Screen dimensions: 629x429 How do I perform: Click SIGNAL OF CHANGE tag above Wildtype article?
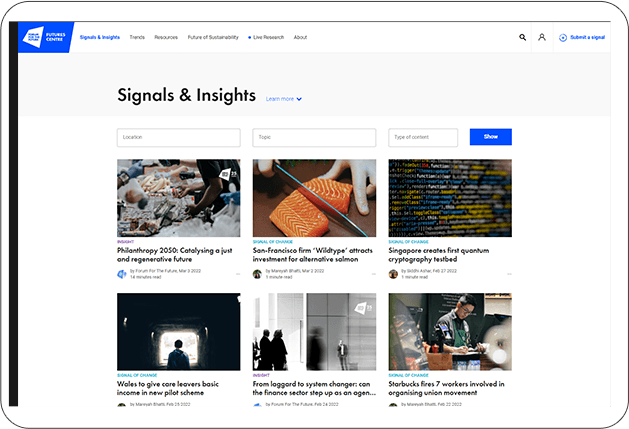(273, 242)
